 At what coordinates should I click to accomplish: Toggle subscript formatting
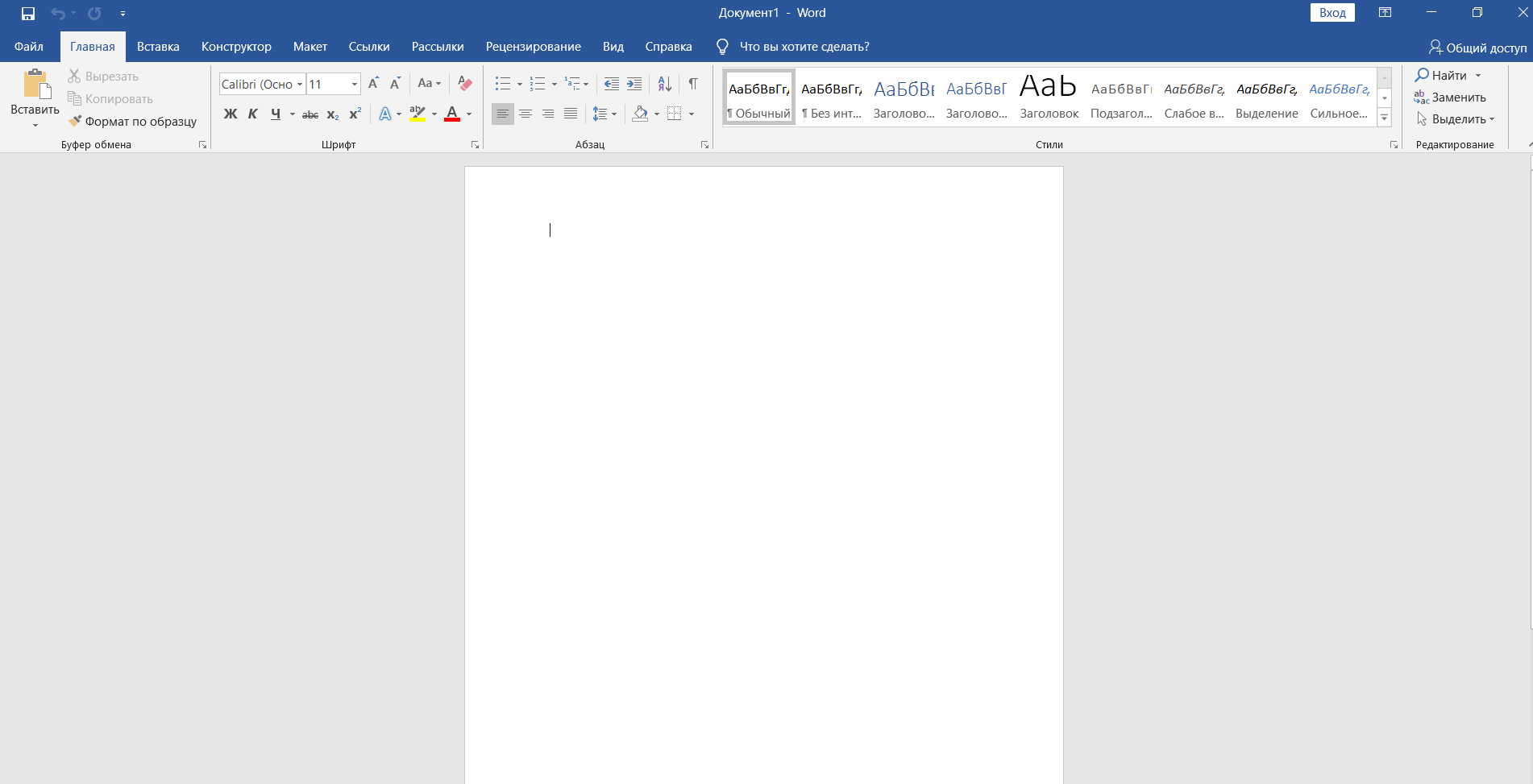(333, 114)
